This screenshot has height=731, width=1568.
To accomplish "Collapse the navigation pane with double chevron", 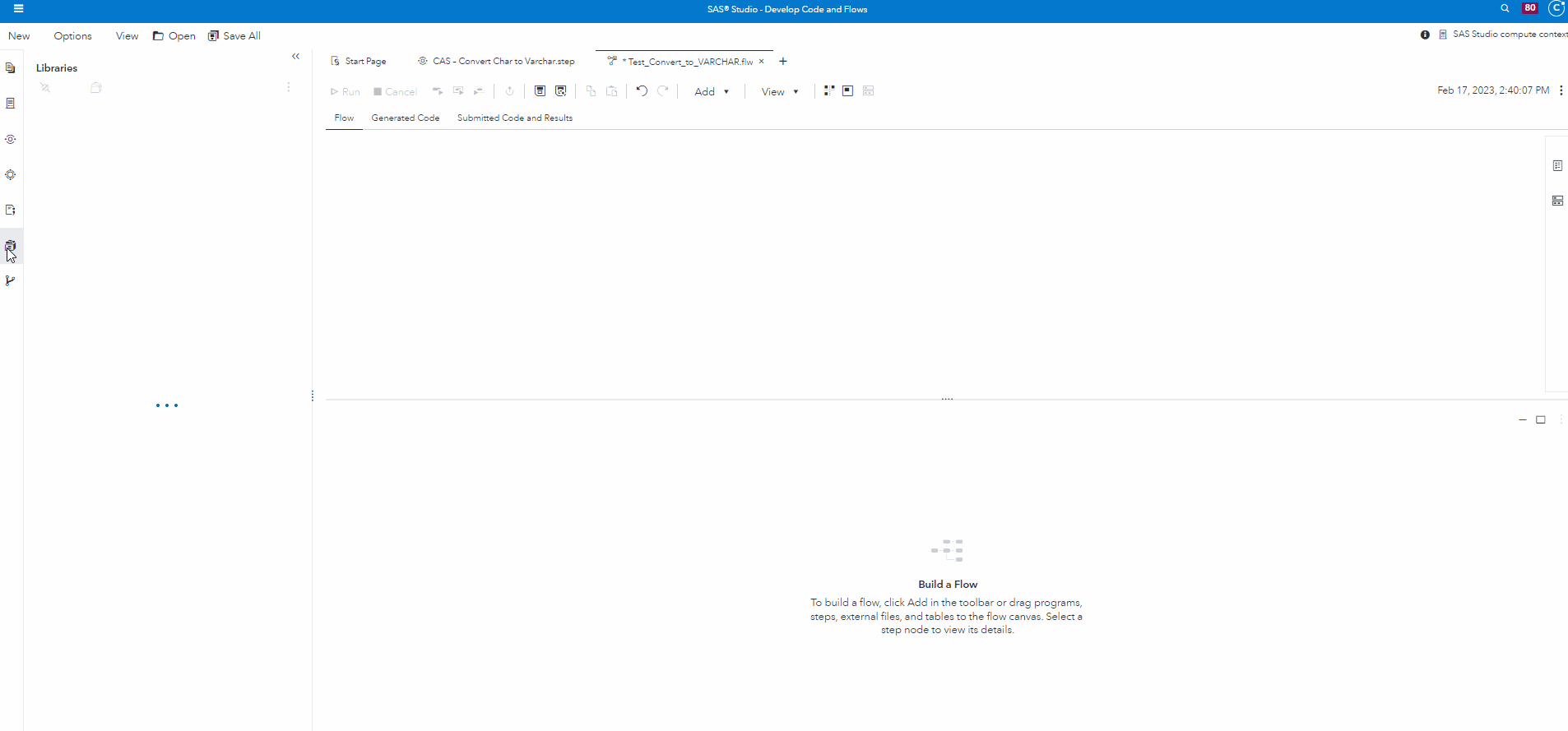I will pyautogui.click(x=295, y=57).
